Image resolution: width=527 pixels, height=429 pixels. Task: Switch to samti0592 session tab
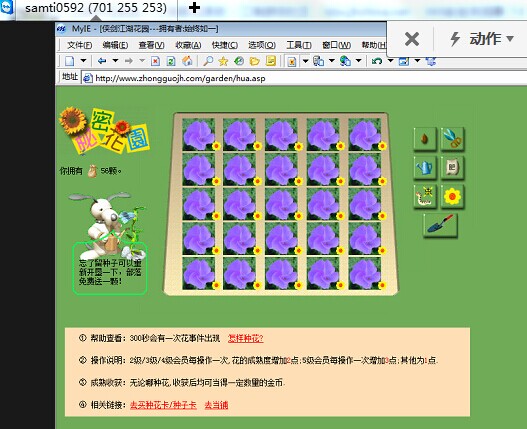click(96, 8)
